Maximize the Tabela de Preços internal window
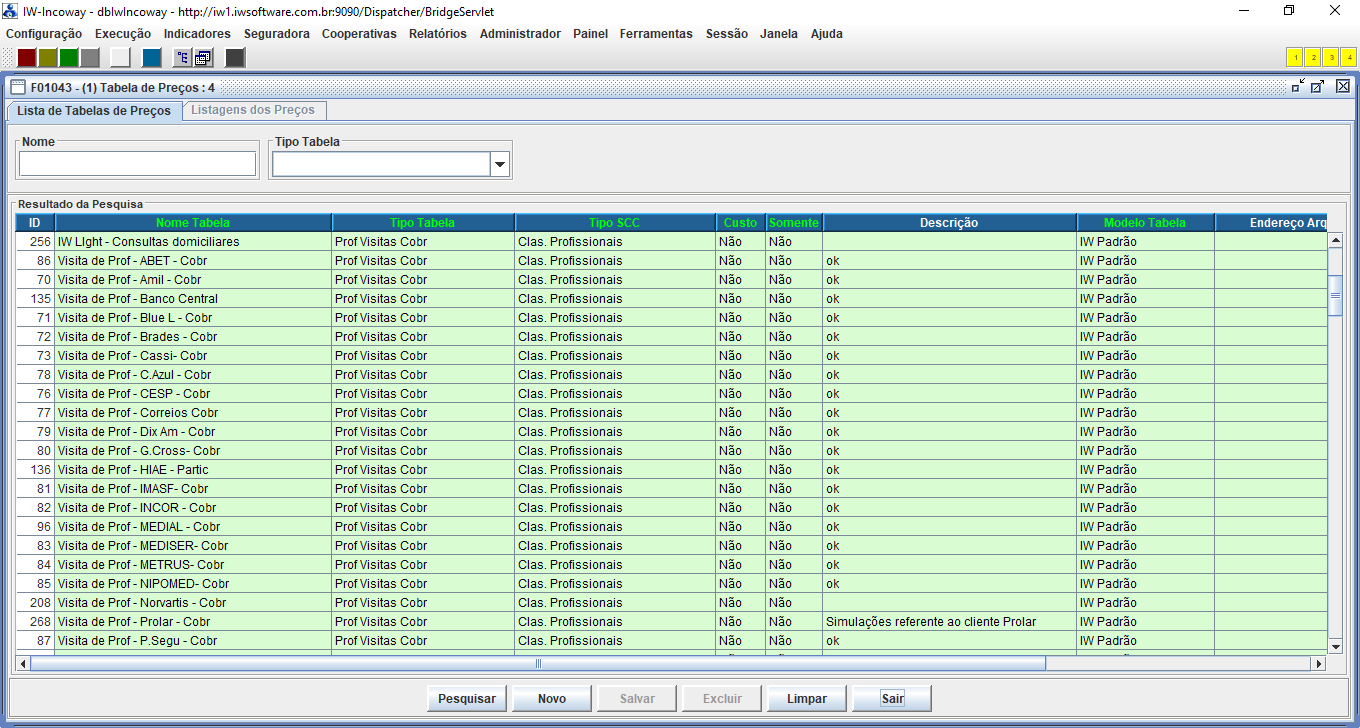The image size is (1360, 728). point(1318,87)
